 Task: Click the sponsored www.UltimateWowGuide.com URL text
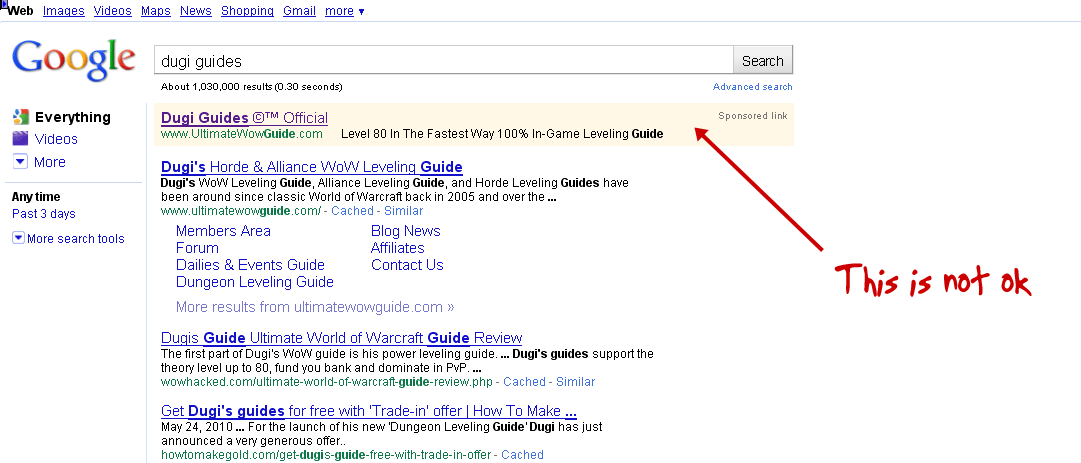tap(242, 134)
